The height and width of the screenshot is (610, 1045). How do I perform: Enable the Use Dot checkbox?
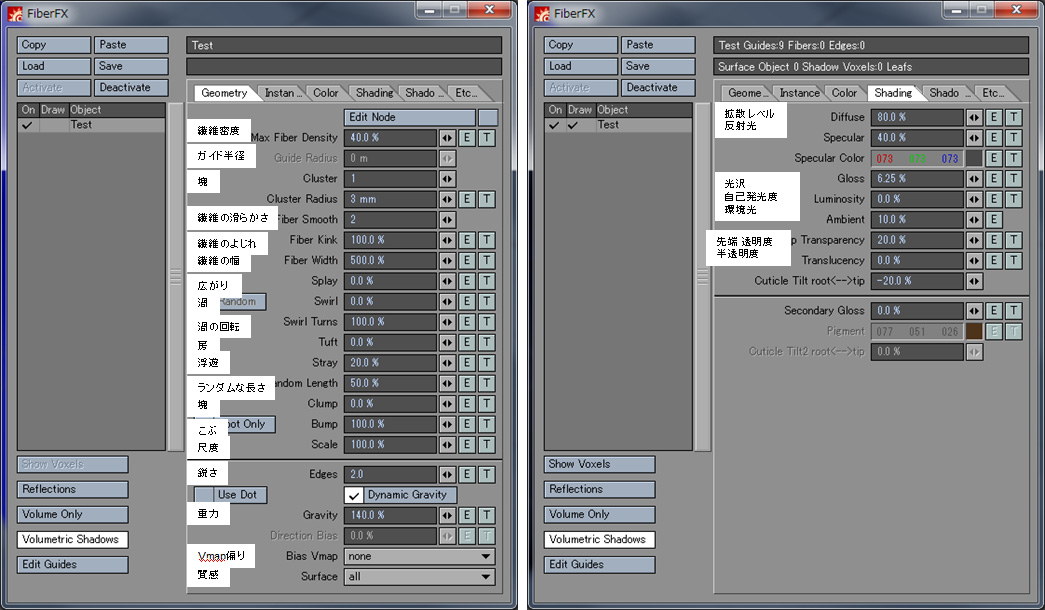[204, 496]
